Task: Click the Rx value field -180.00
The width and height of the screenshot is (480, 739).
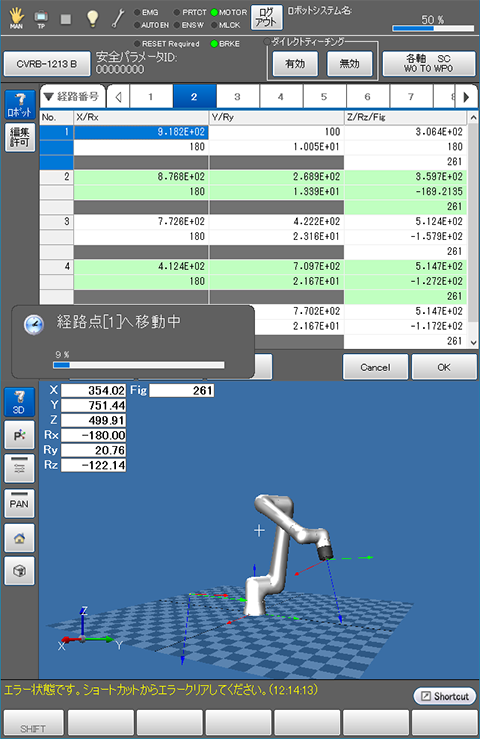Action: [x=93, y=435]
